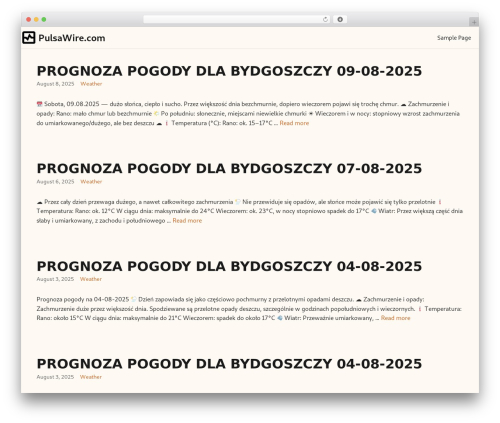The height and width of the screenshot is (423, 500).
Task: Click the browser download indicator icon
Action: (340, 19)
